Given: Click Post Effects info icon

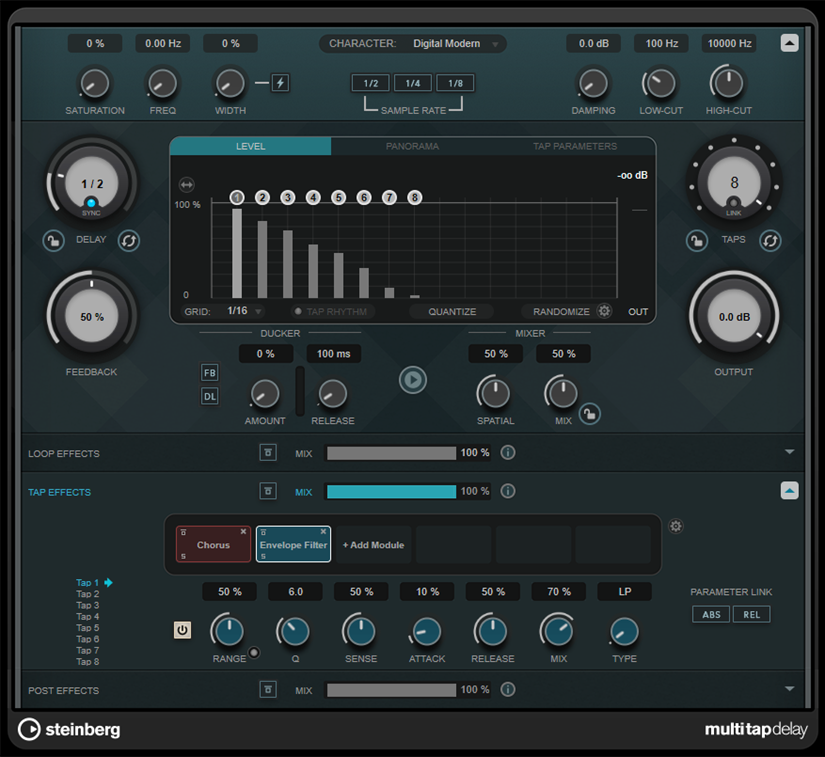Looking at the screenshot, I should (x=508, y=689).
